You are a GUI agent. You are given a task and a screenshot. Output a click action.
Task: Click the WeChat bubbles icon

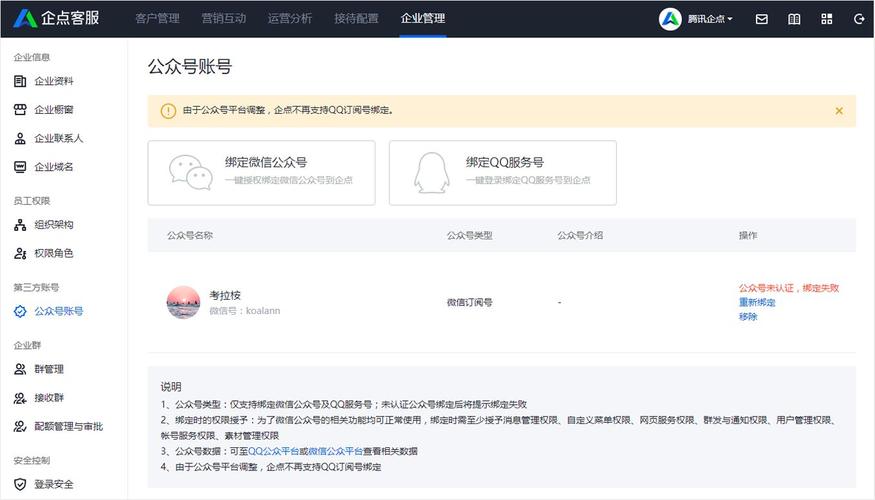pos(190,172)
